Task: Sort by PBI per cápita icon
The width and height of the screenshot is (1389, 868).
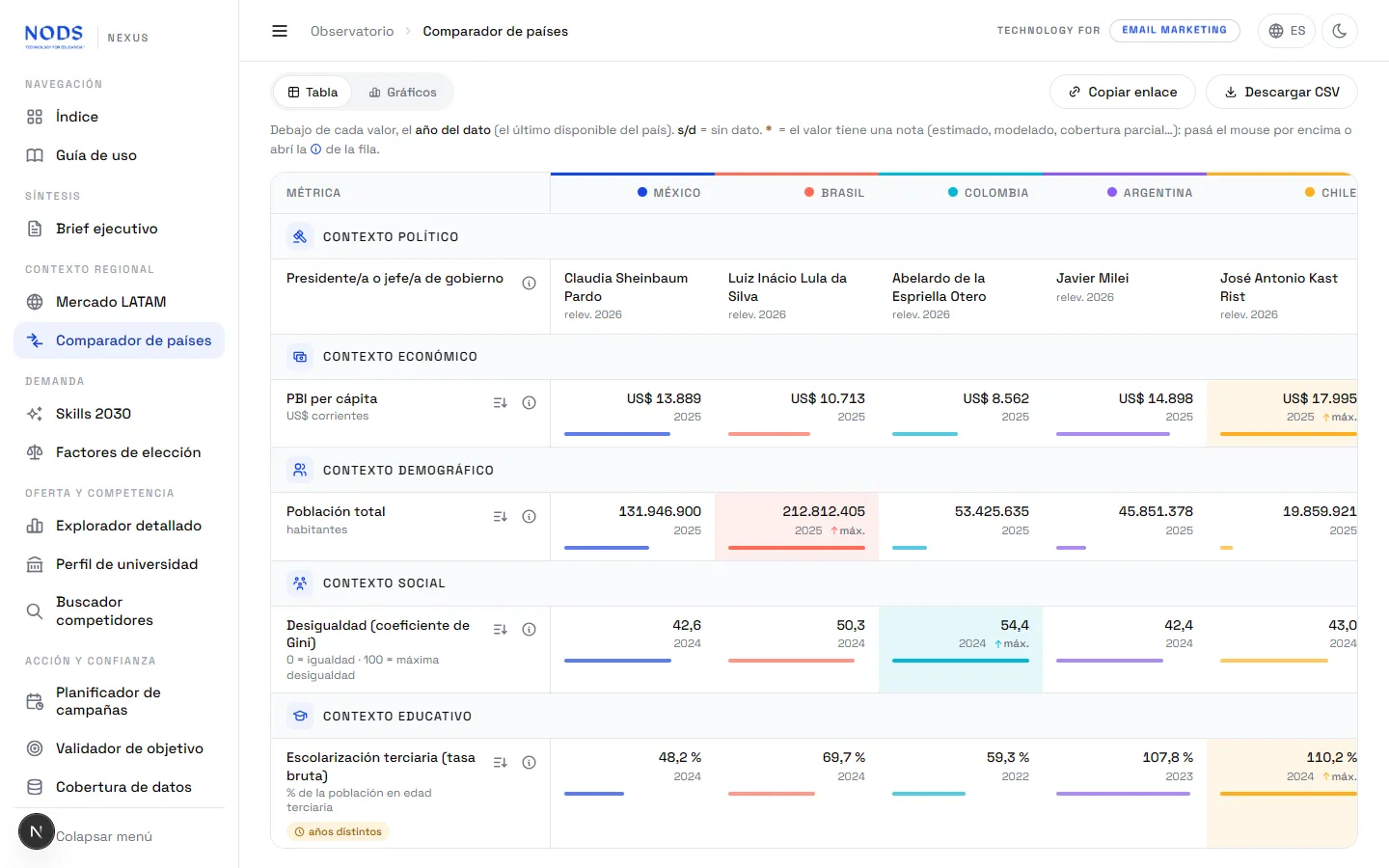Action: (500, 403)
